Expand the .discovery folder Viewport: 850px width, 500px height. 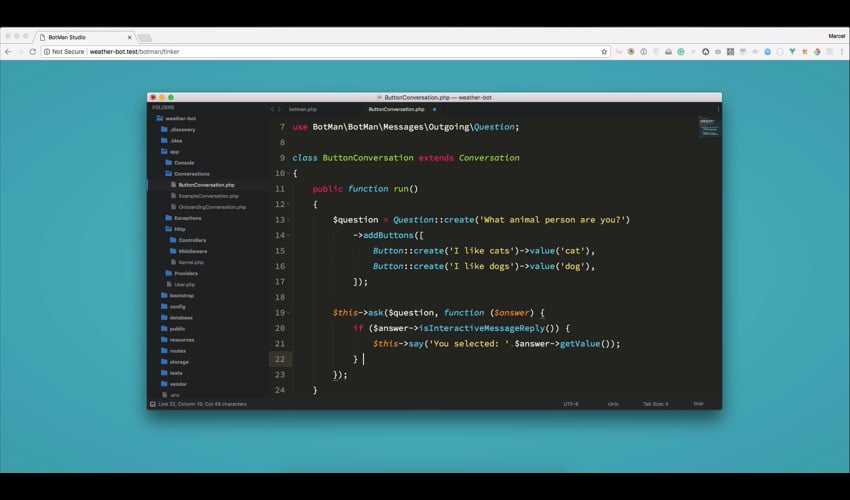(179, 130)
